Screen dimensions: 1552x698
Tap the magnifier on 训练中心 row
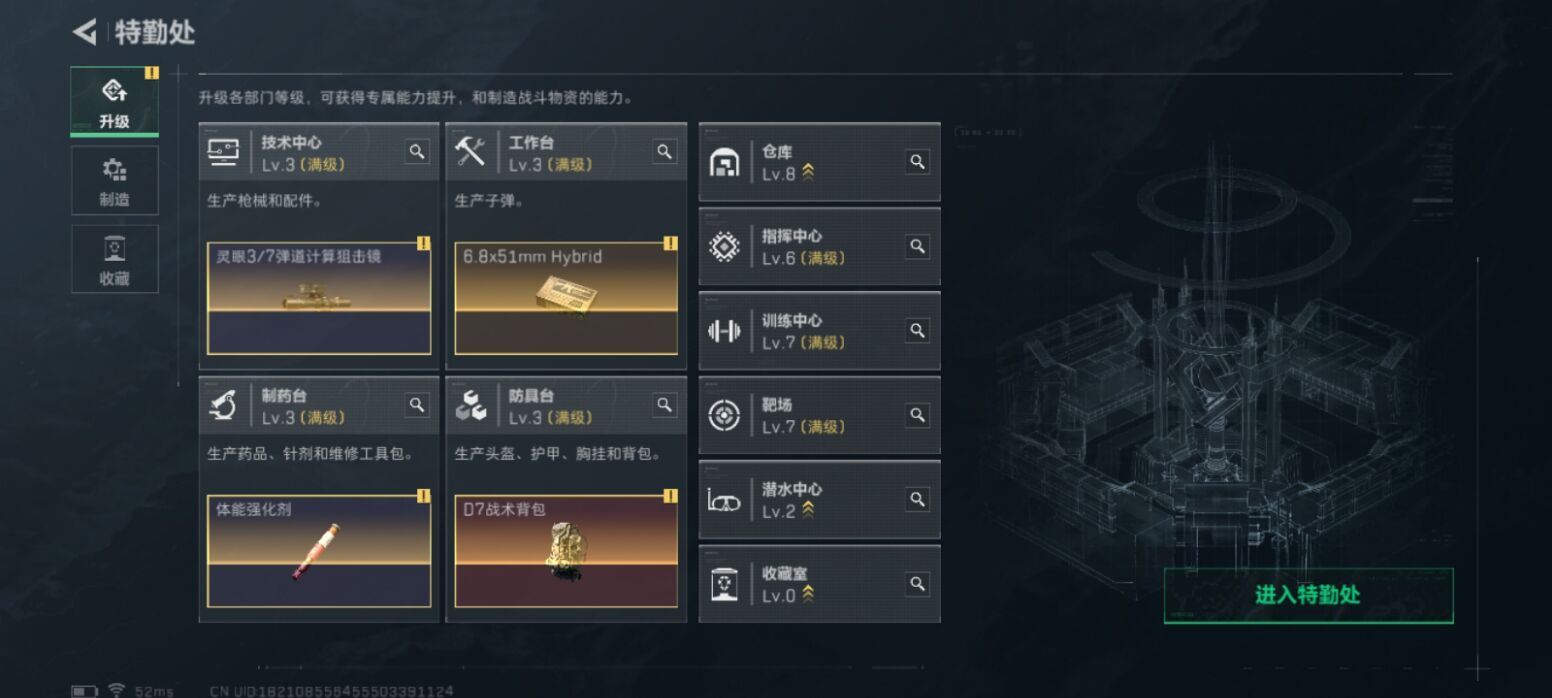click(917, 330)
